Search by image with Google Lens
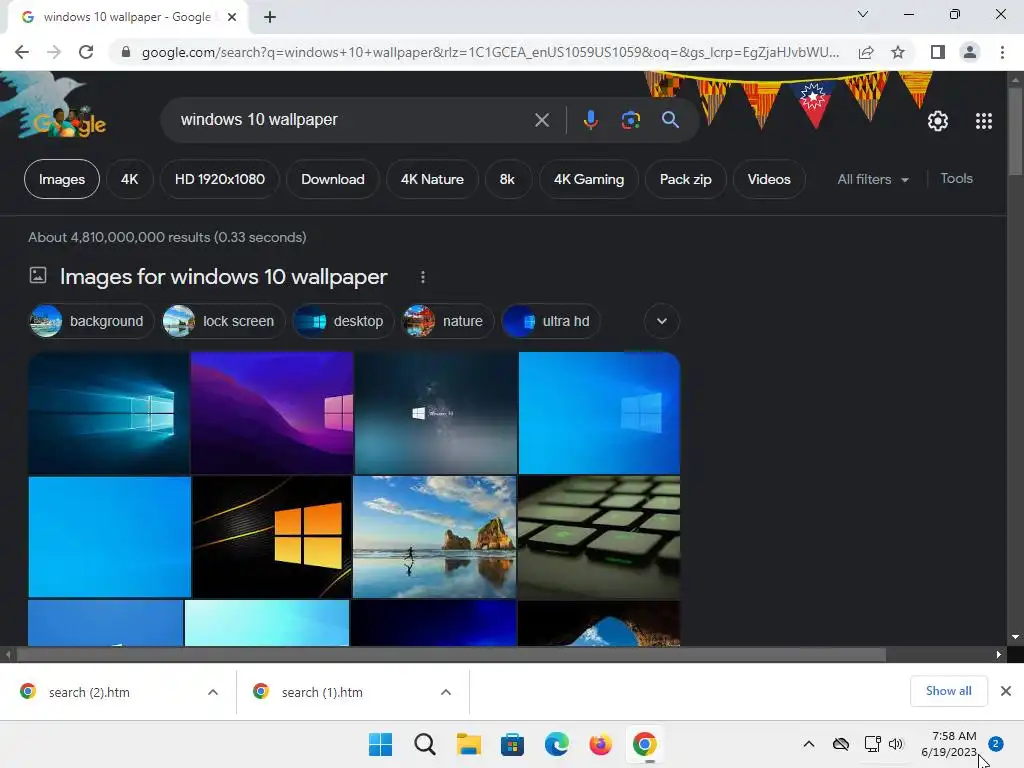The width and height of the screenshot is (1024, 768). tap(630, 120)
